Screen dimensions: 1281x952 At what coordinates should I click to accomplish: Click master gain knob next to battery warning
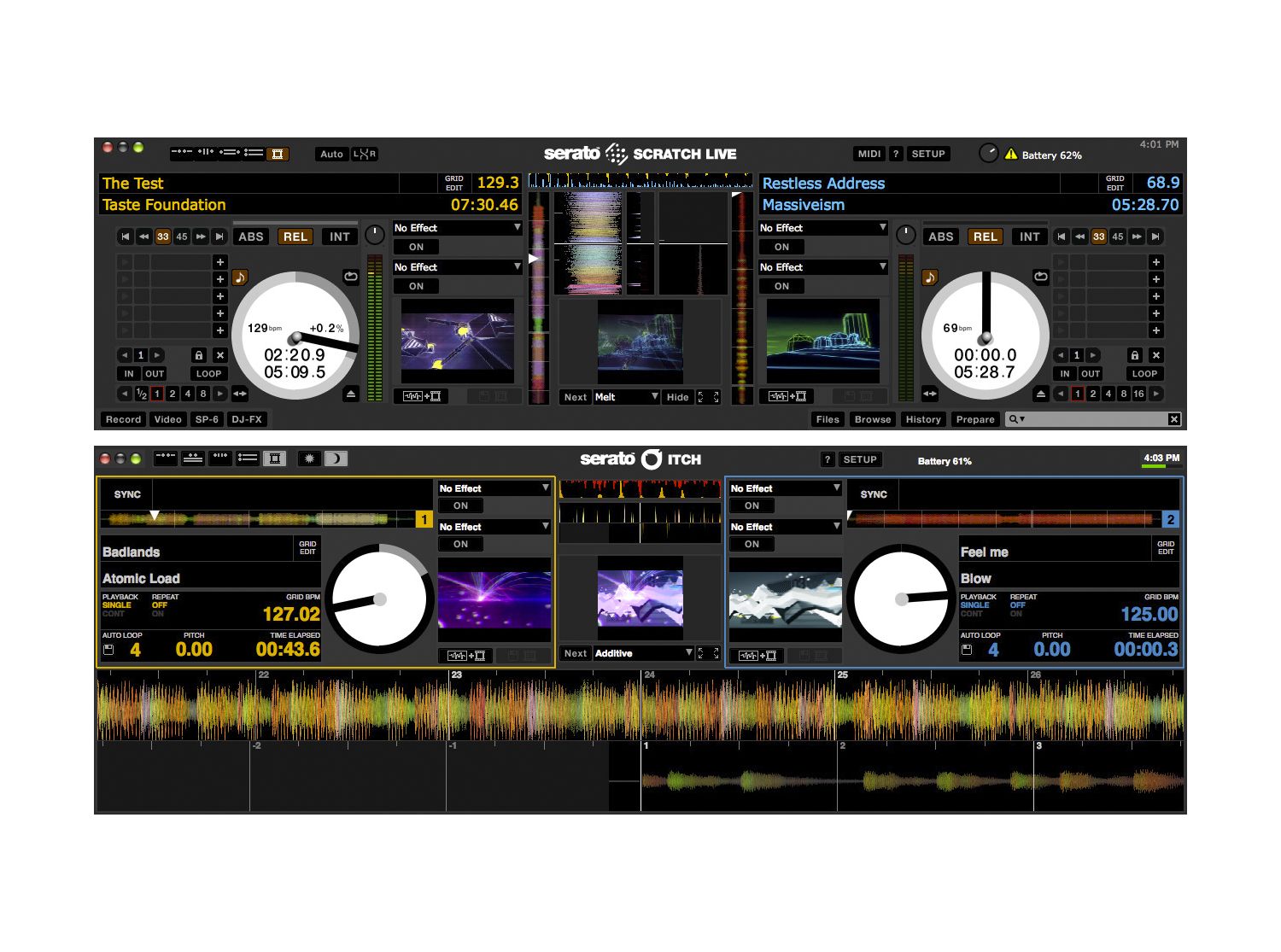tap(988, 154)
